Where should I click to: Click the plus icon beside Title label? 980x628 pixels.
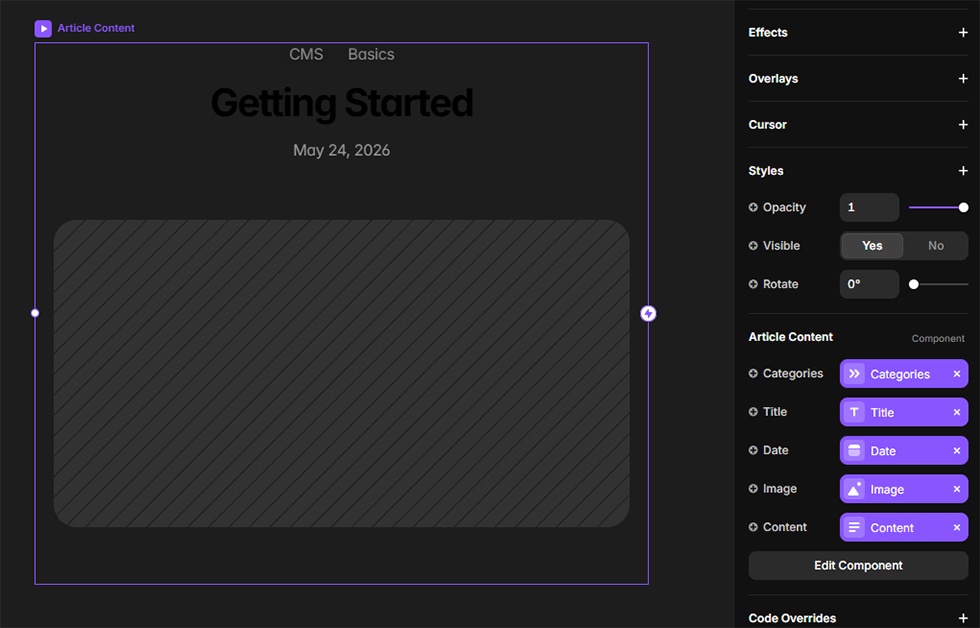tap(753, 412)
